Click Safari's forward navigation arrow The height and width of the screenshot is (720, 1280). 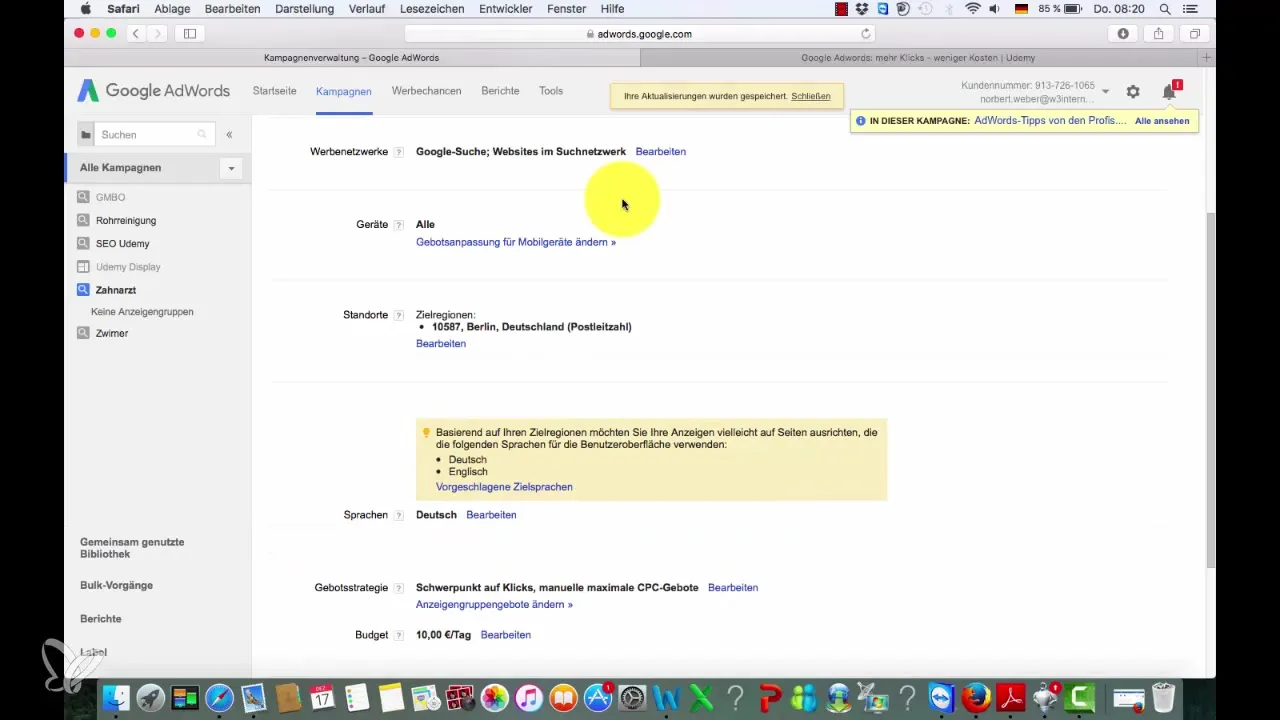click(158, 34)
